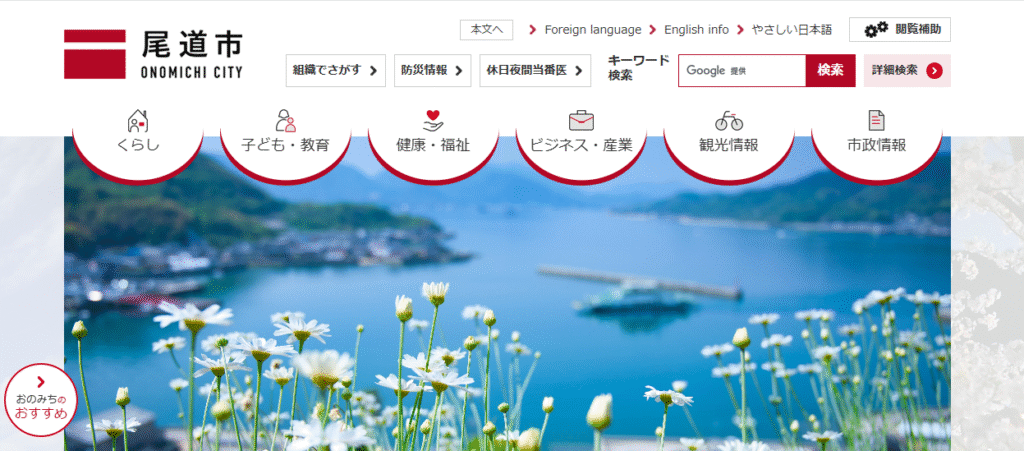Viewport: 1024px width, 451px height.
Task: Click the chevron on 防災情報
Action: (458, 71)
